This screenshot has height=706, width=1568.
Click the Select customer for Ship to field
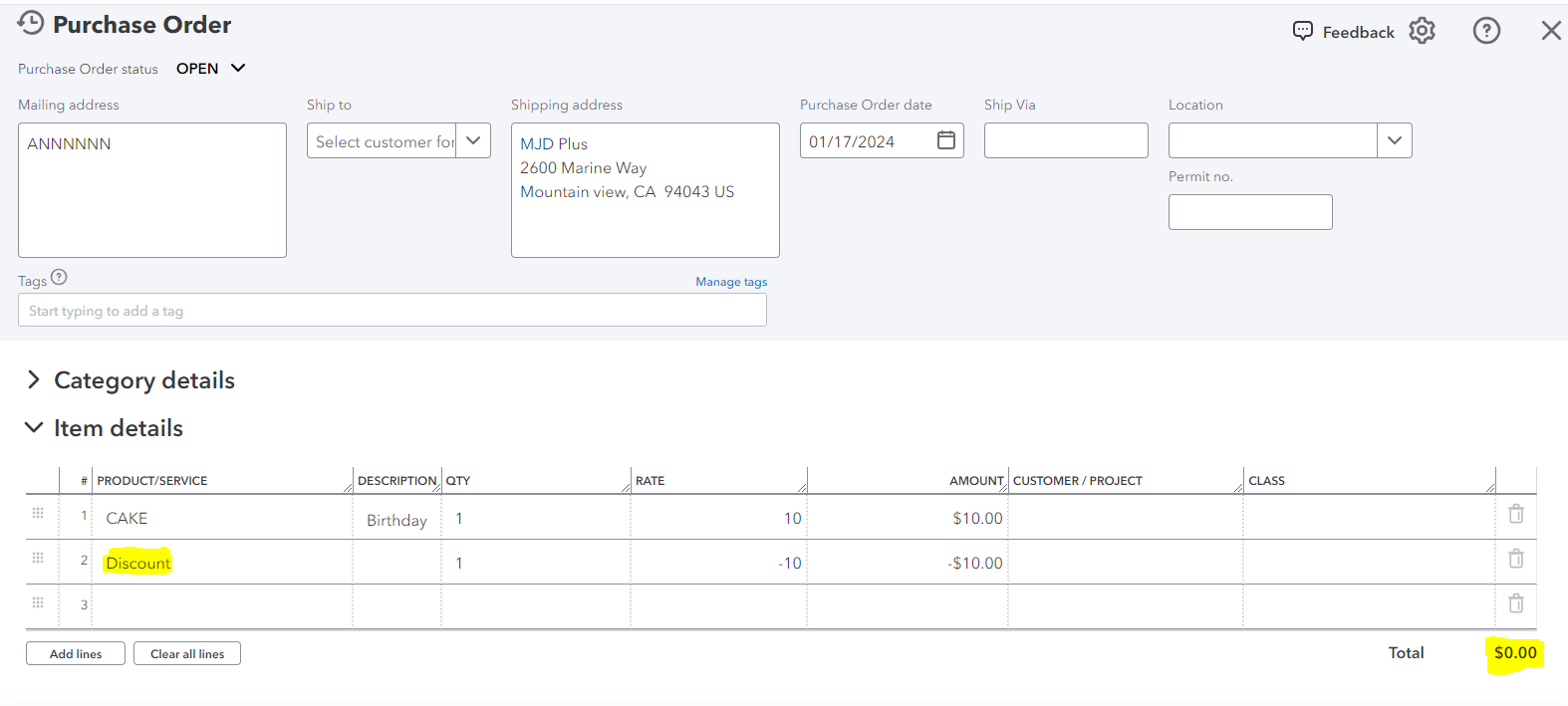[x=382, y=140]
